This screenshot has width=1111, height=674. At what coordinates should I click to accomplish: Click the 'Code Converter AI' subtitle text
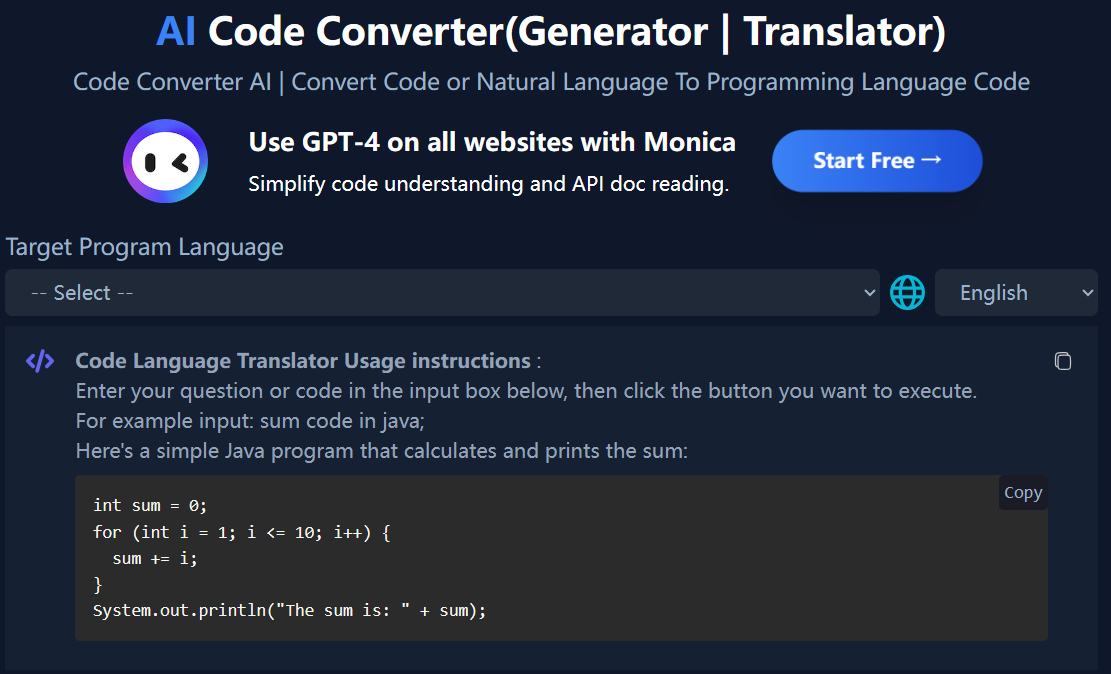click(552, 82)
